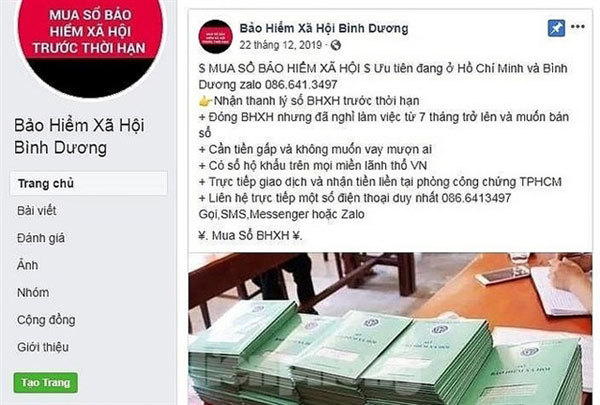
Task: Select the Trang chủ tab
Action: (89, 183)
